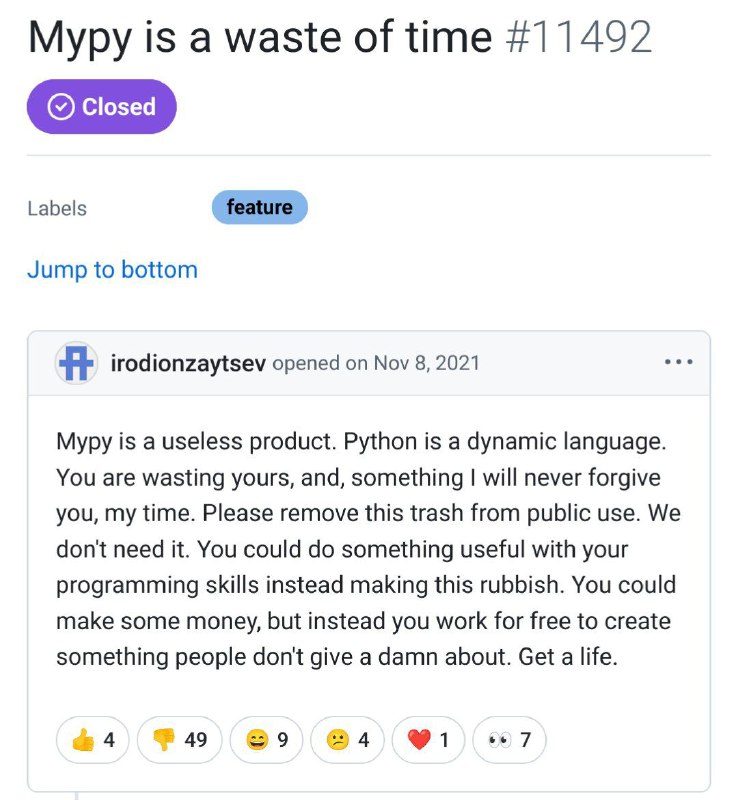Screen dimensions: 738x800
Task: Toggle the laugh emoji reaction showing 9
Action: pos(266,739)
